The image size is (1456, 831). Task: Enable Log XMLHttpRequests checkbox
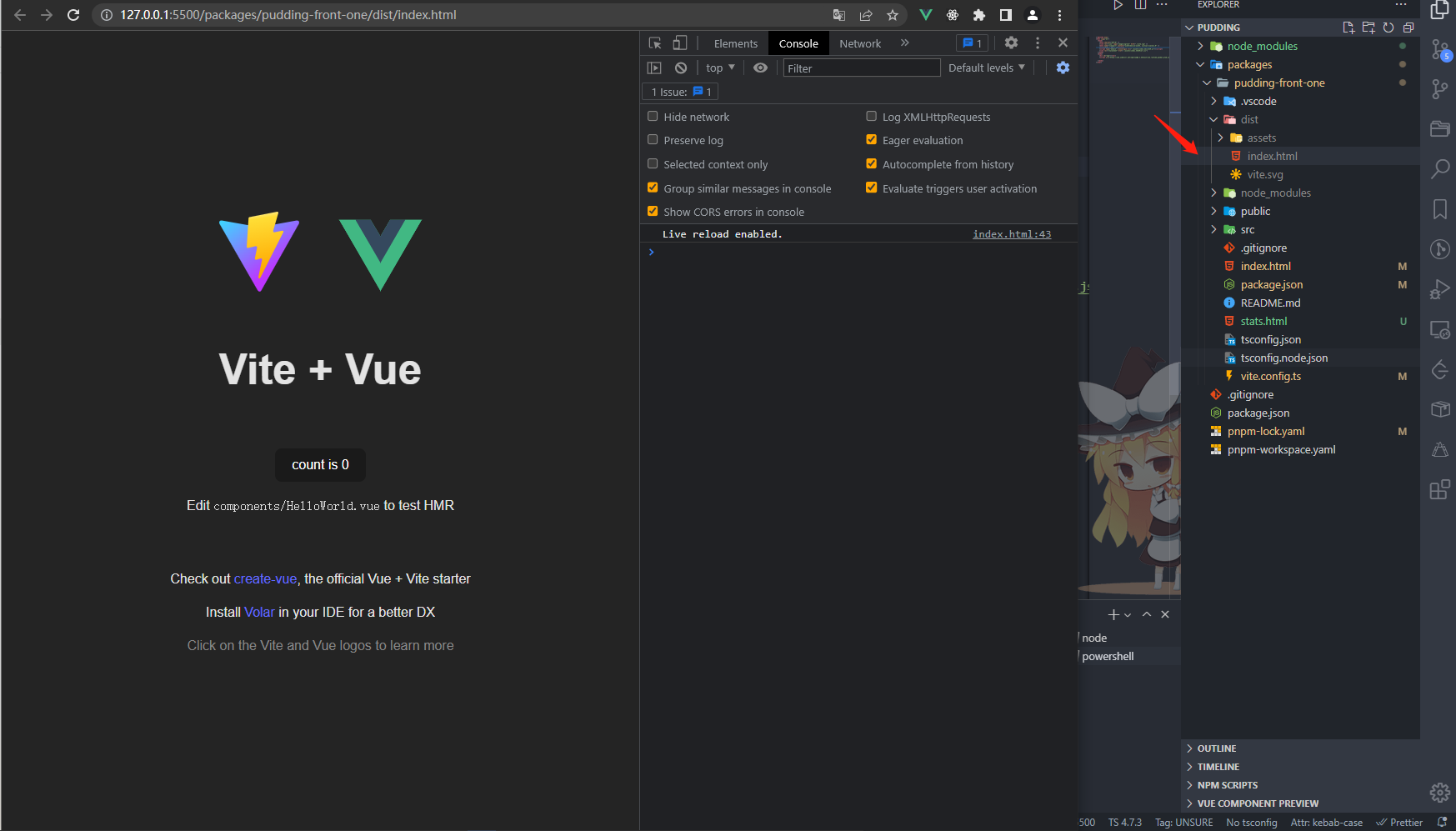point(872,117)
